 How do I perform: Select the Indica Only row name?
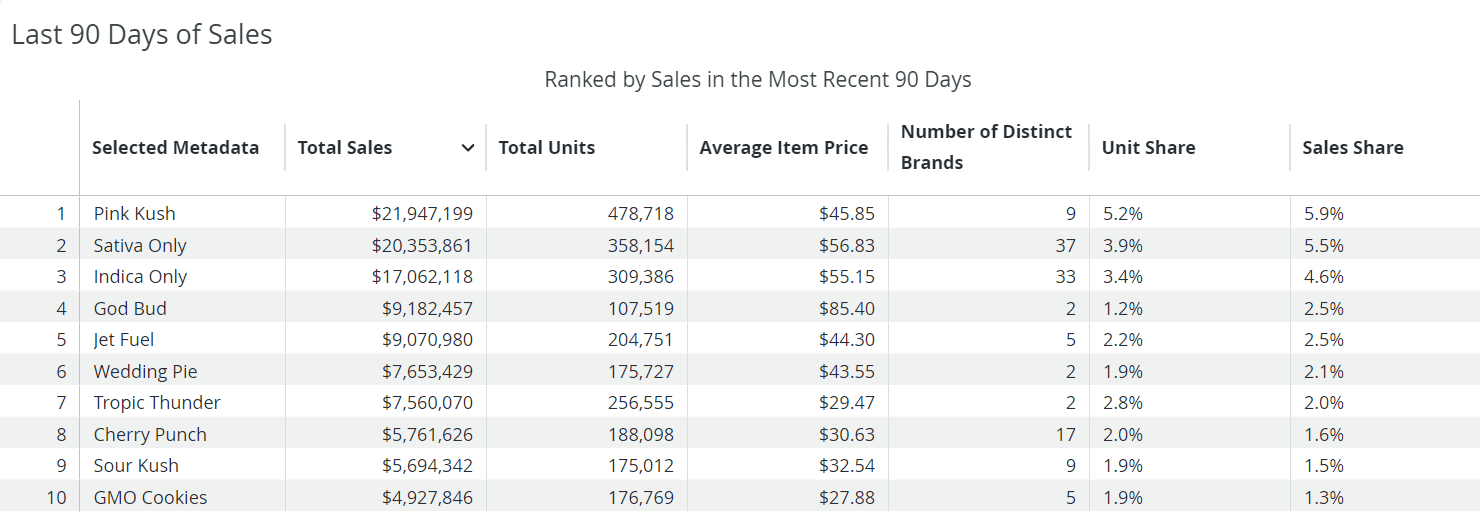[x=140, y=276]
